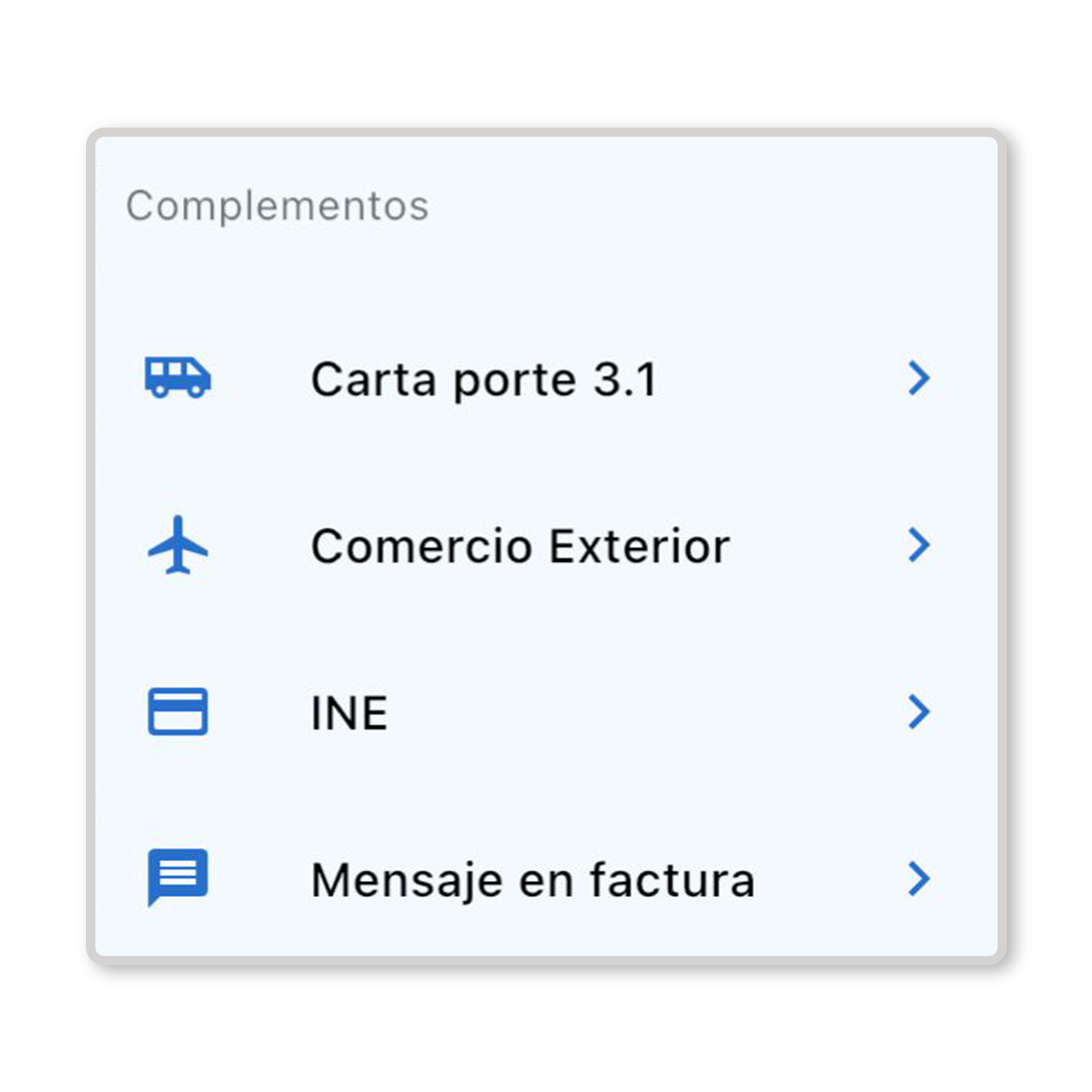Viewport: 1092px width, 1092px height.
Task: Click the Complementos section header
Action: [277, 206]
